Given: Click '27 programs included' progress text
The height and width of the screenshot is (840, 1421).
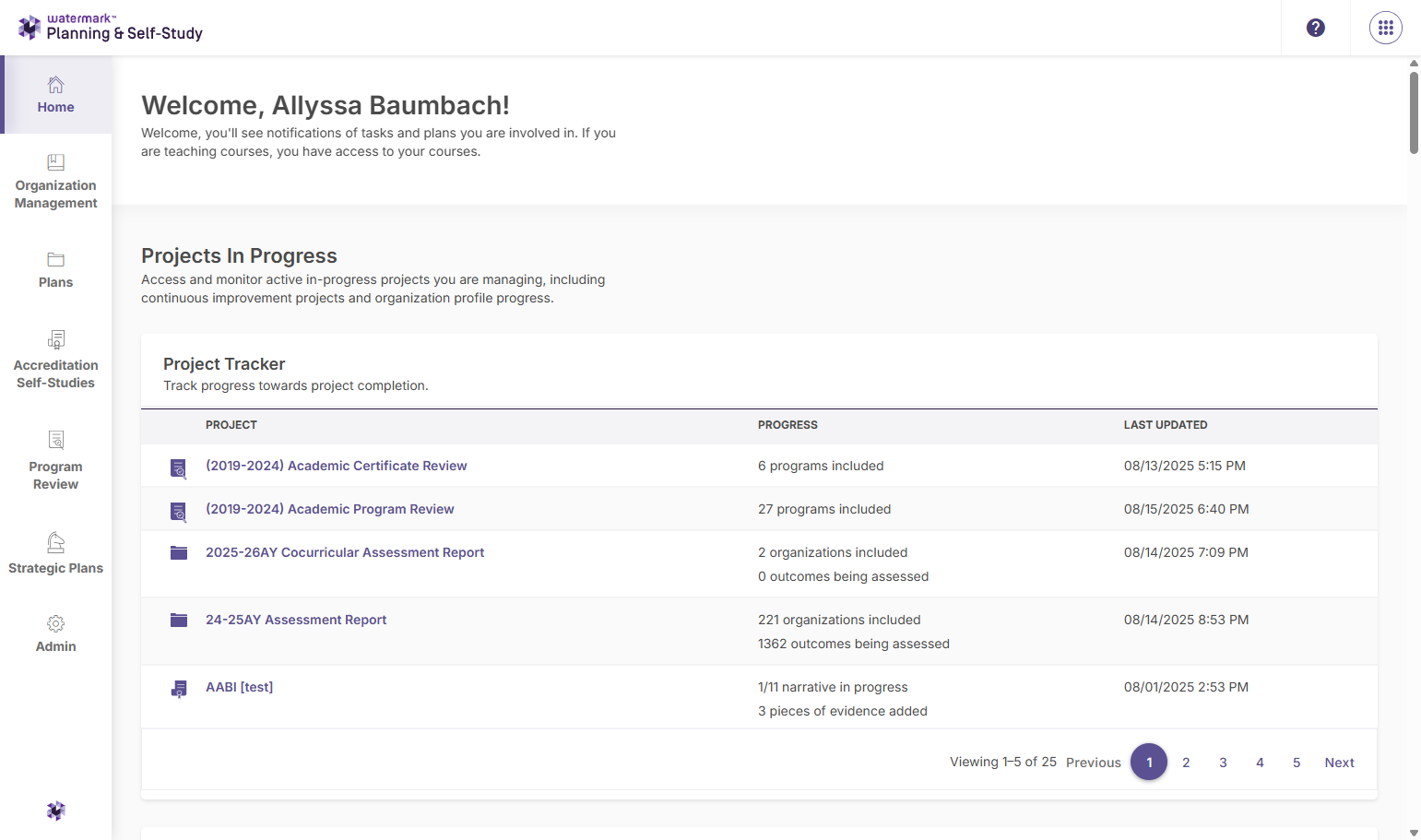Looking at the screenshot, I should (824, 509).
